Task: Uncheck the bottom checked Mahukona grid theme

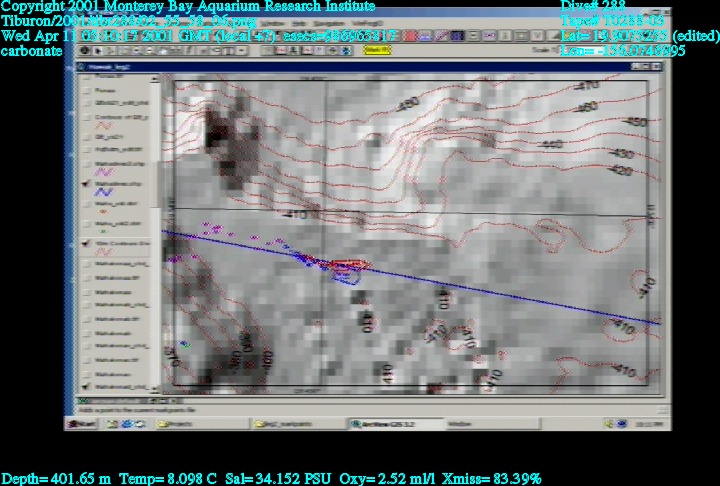Action: point(83,385)
